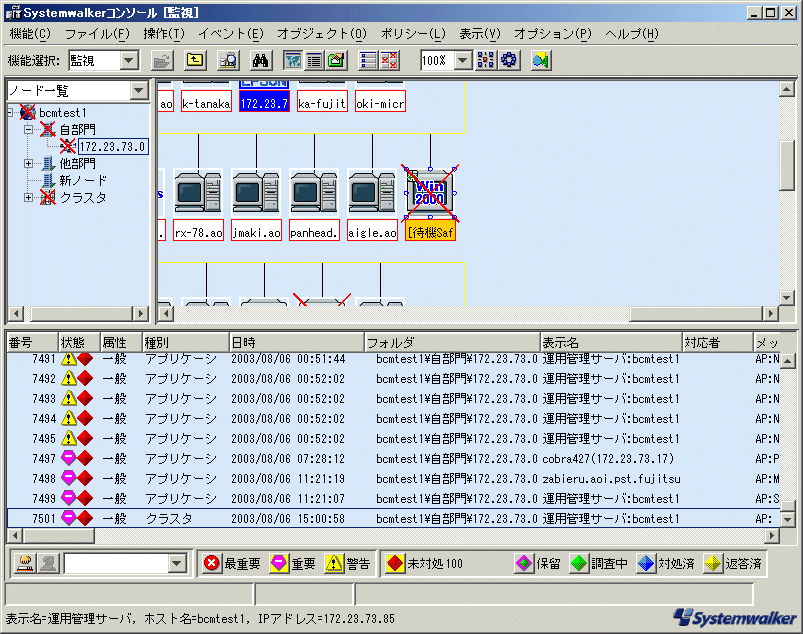Open the 100% zoom dropdown
The width and height of the screenshot is (803, 634).
462,60
